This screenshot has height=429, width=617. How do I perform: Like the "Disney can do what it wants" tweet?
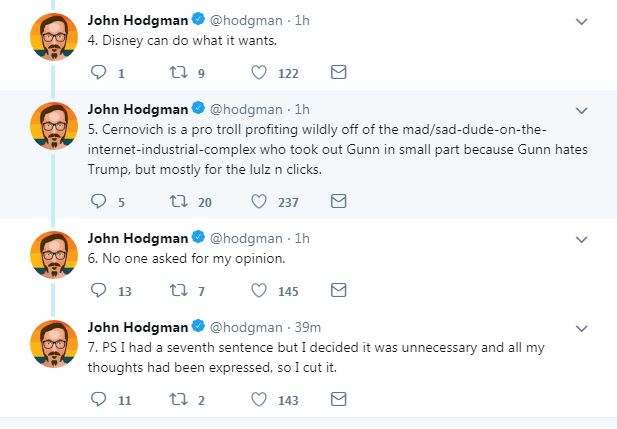[x=258, y=72]
